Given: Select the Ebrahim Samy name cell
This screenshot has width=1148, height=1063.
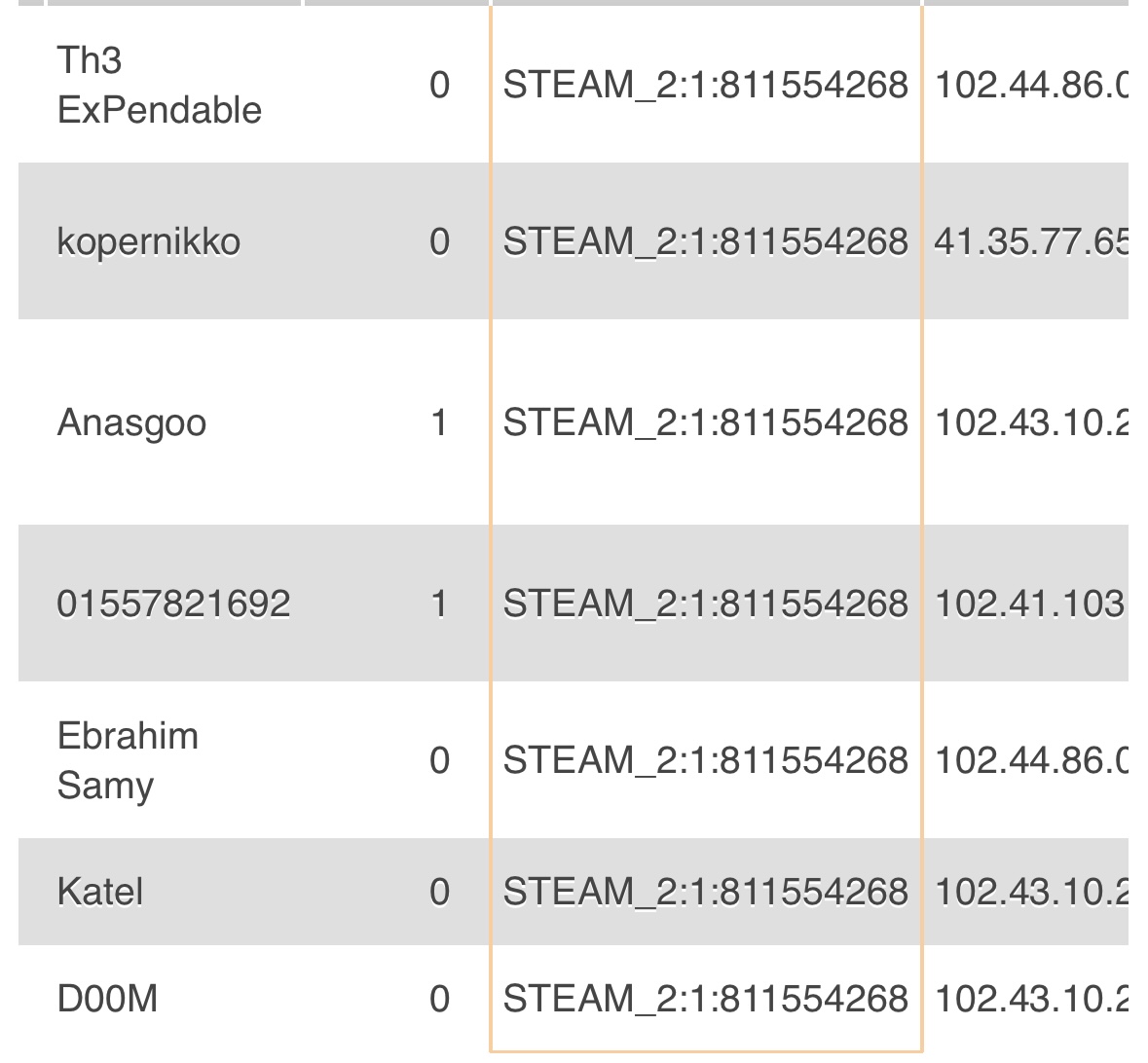Looking at the screenshot, I should [129, 760].
